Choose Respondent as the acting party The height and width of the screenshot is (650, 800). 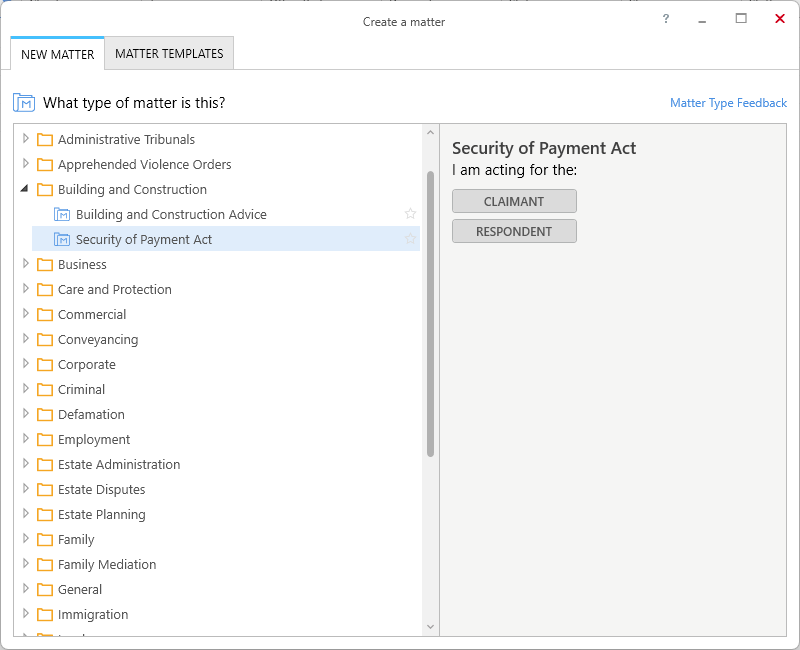514,232
